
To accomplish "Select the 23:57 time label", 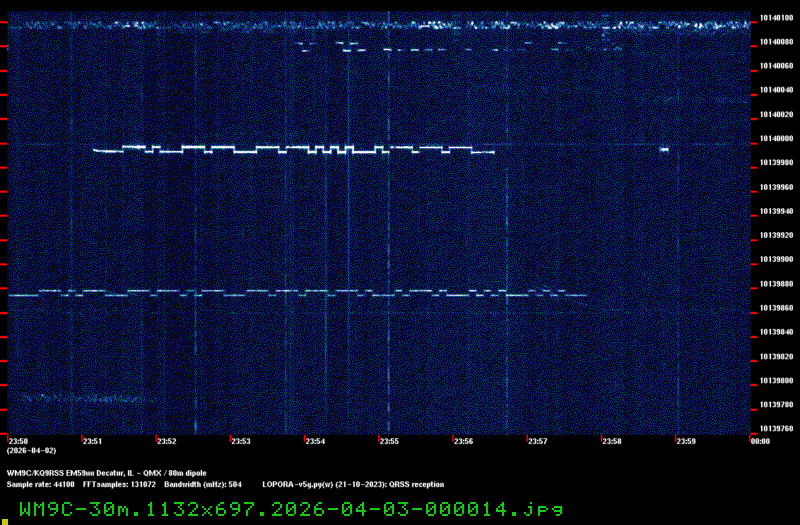I will tap(537, 441).
